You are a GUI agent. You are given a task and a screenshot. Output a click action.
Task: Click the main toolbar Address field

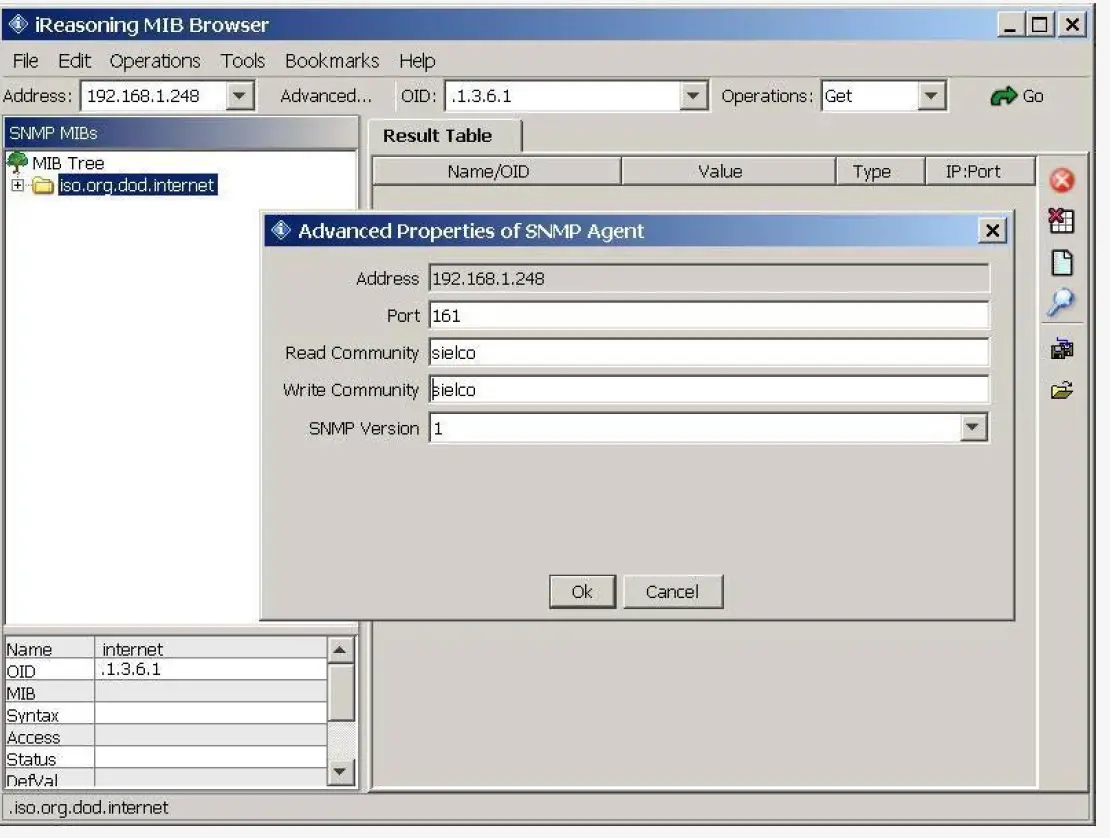tap(154, 96)
